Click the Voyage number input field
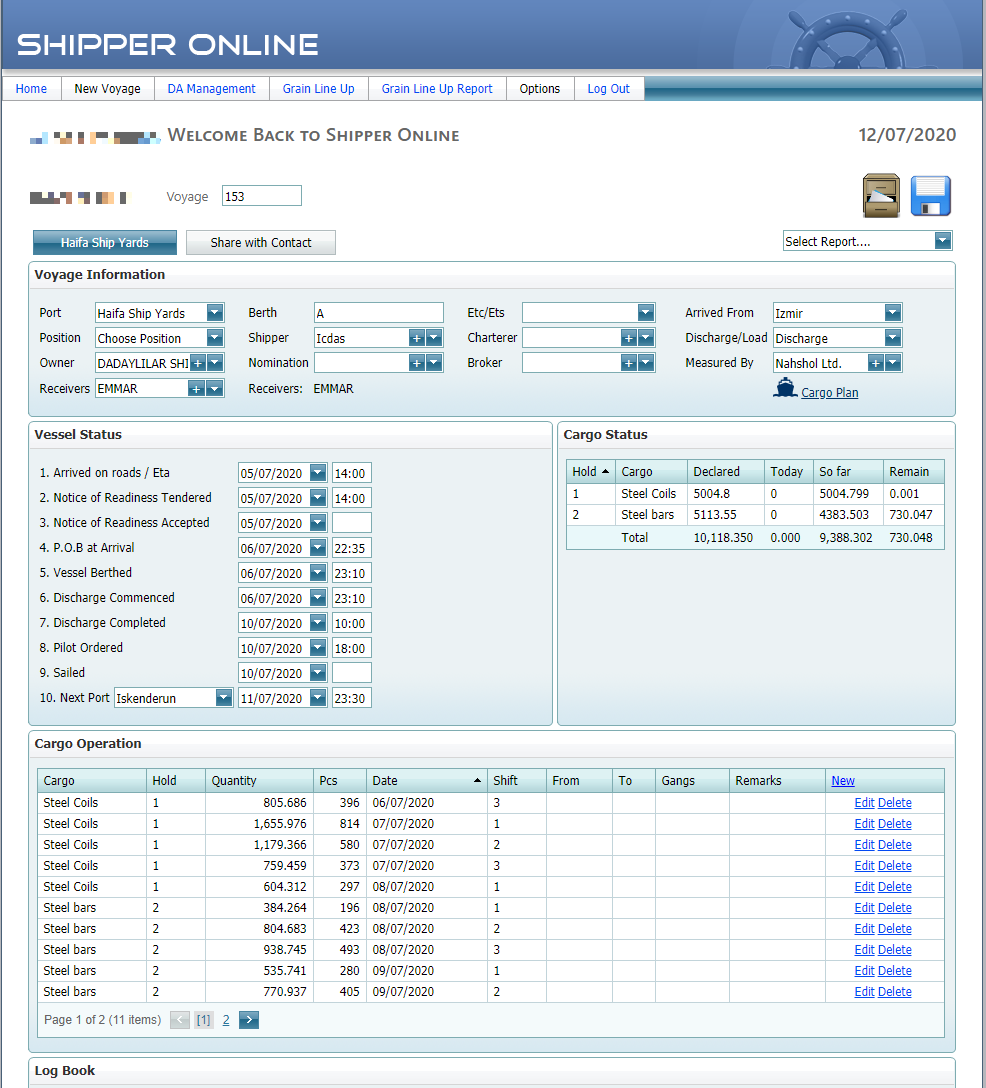Screen dimensions: 986x1088 point(261,197)
